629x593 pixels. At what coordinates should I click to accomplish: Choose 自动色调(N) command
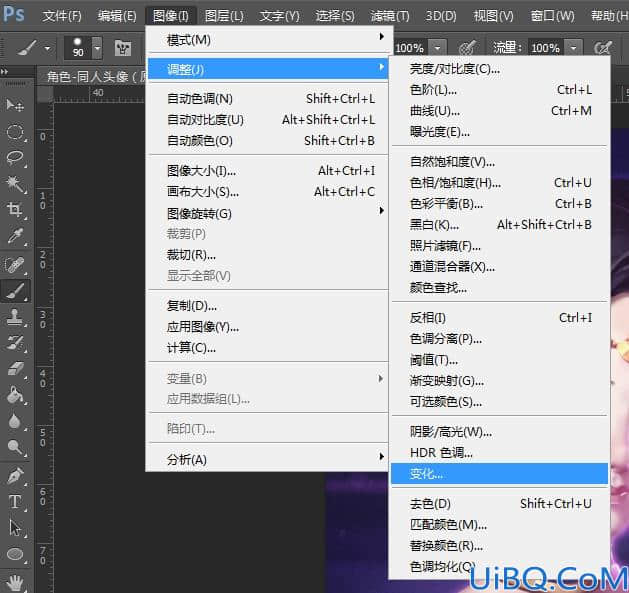(268, 98)
